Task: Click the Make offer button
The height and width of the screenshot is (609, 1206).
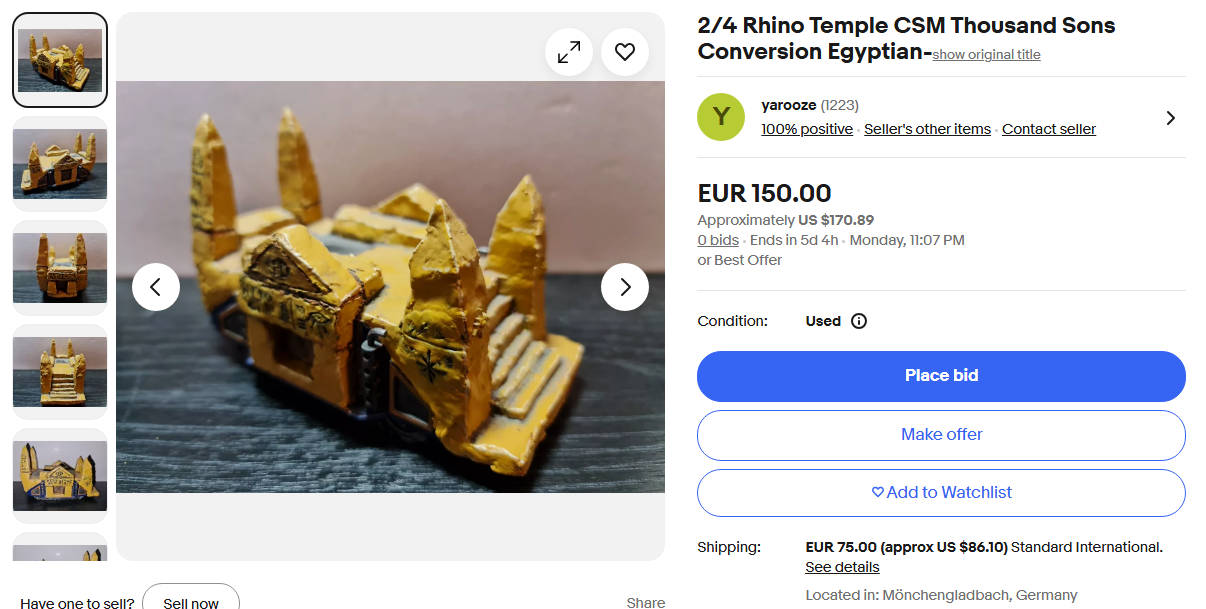Action: 941,435
